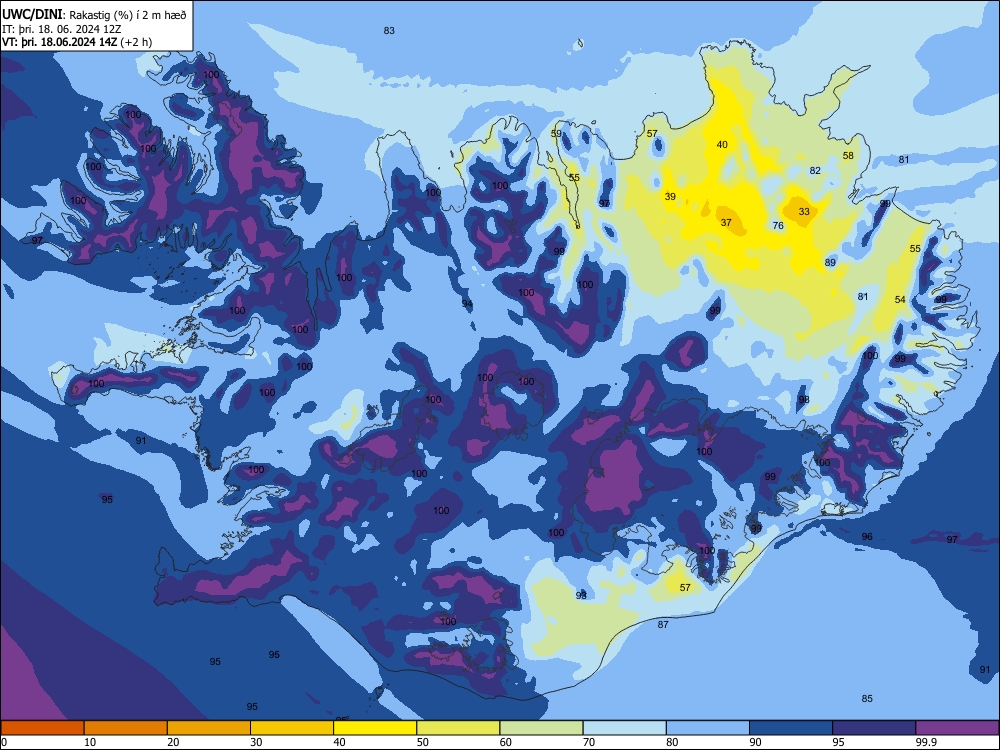1000x750 pixels.
Task: Pick the 50–60 pale yellow legend swatch
Action: [x=458, y=728]
